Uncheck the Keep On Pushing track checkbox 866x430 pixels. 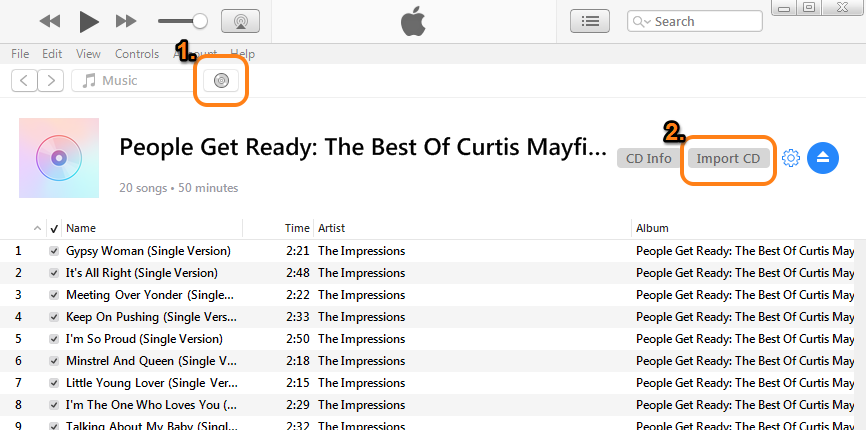pos(54,317)
